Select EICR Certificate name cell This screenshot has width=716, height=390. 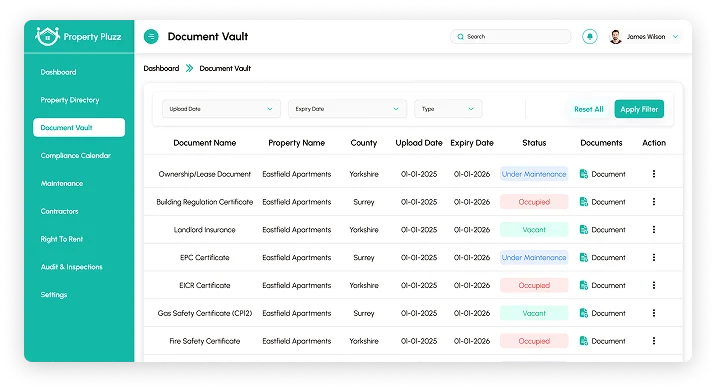click(x=205, y=285)
